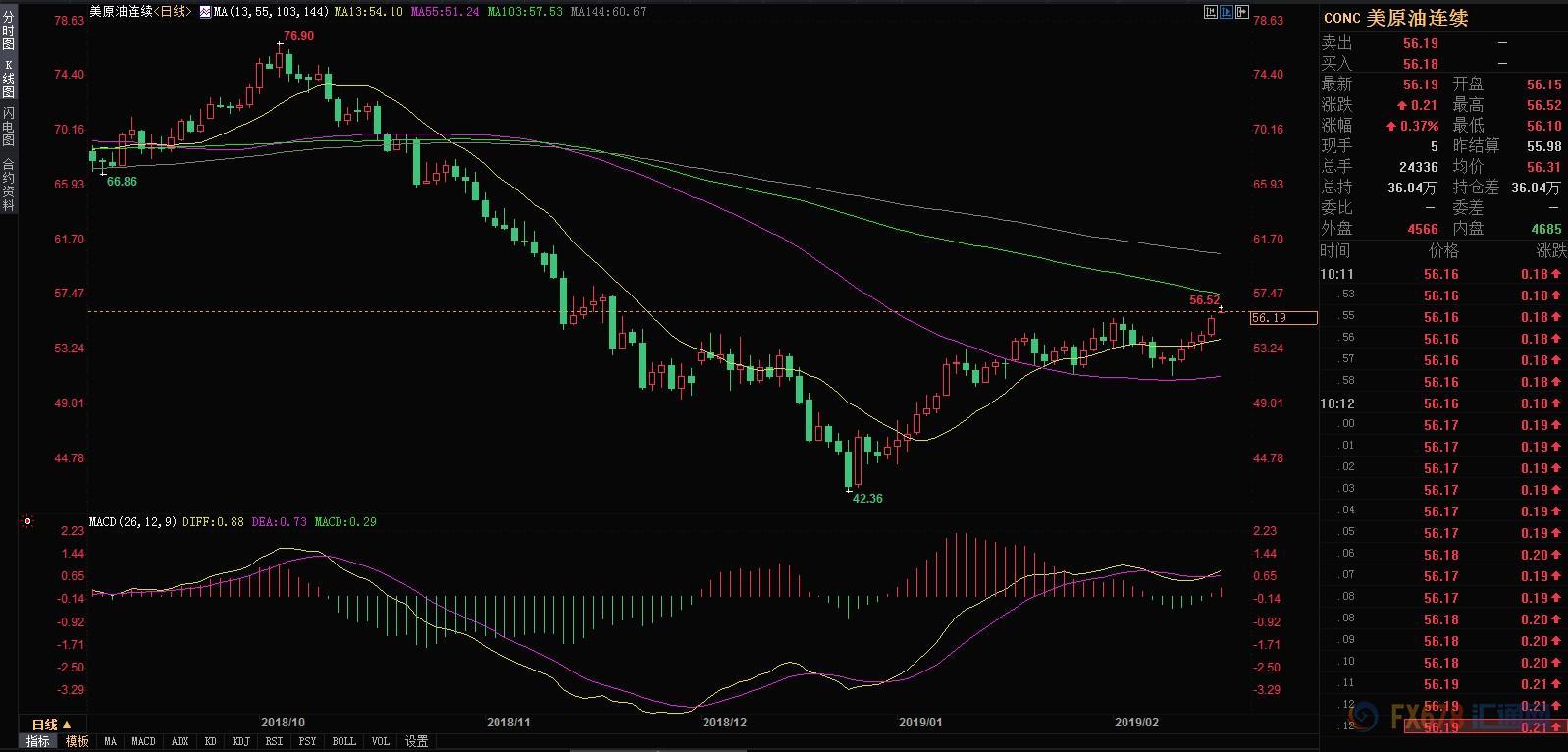Viewport: 1568px width, 752px height.
Task: Click the 56.19 current price marker
Action: 1283,318
